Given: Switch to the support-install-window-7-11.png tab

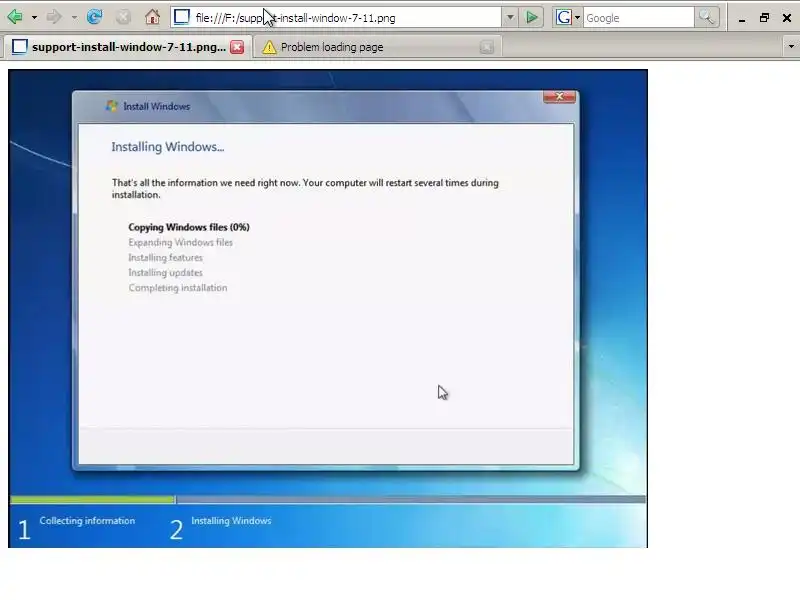Looking at the screenshot, I should click(128, 47).
